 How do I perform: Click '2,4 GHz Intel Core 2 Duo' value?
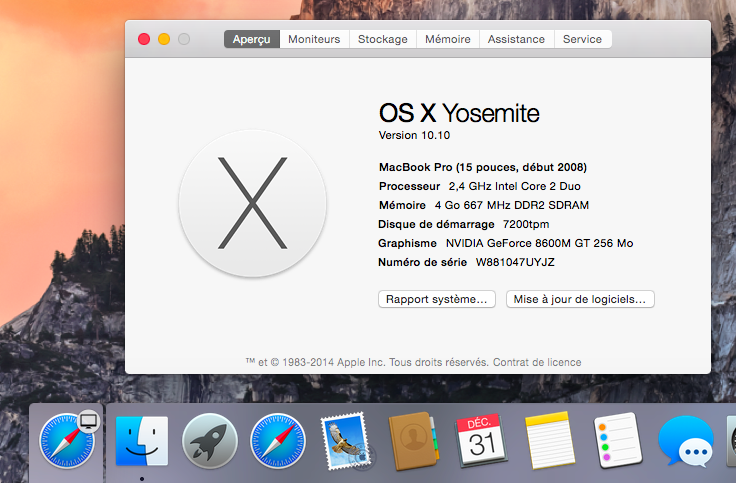(514, 186)
